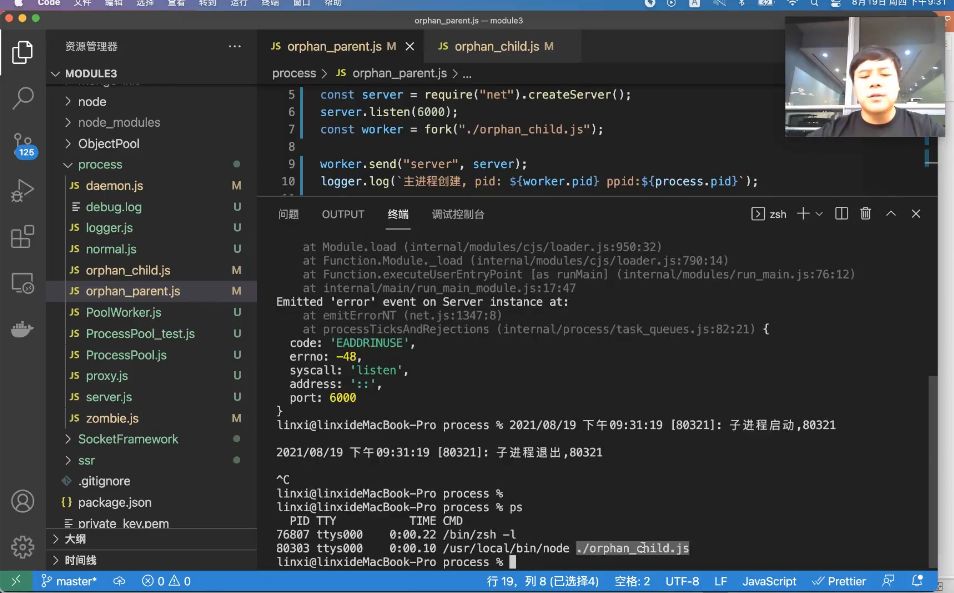The height and width of the screenshot is (593, 954).
Task: Open zombie.js in the explorer
Action: click(x=112, y=418)
